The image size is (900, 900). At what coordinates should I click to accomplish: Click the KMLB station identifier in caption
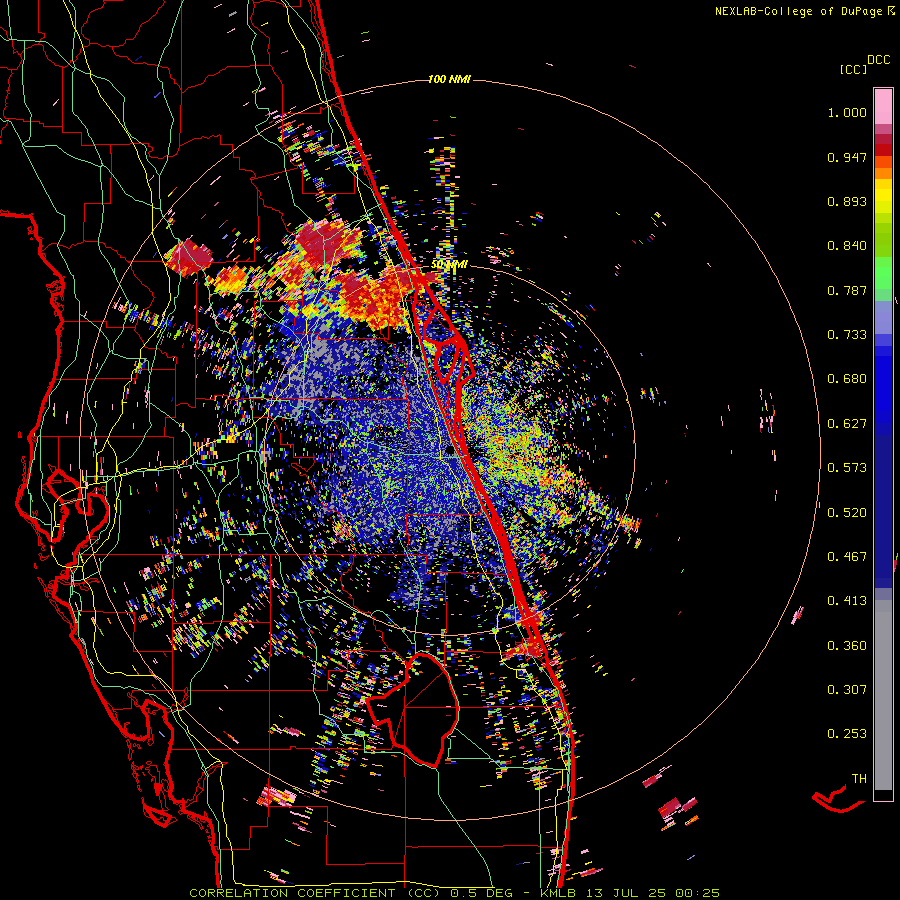click(558, 893)
